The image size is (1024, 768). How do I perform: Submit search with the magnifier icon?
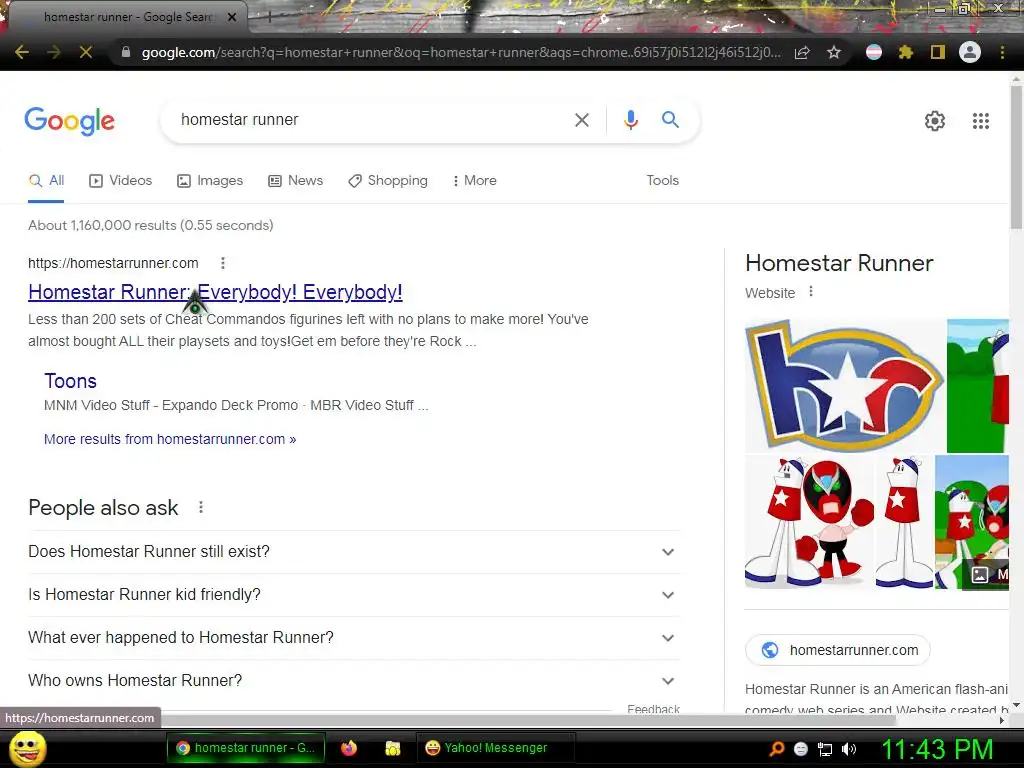tap(670, 120)
